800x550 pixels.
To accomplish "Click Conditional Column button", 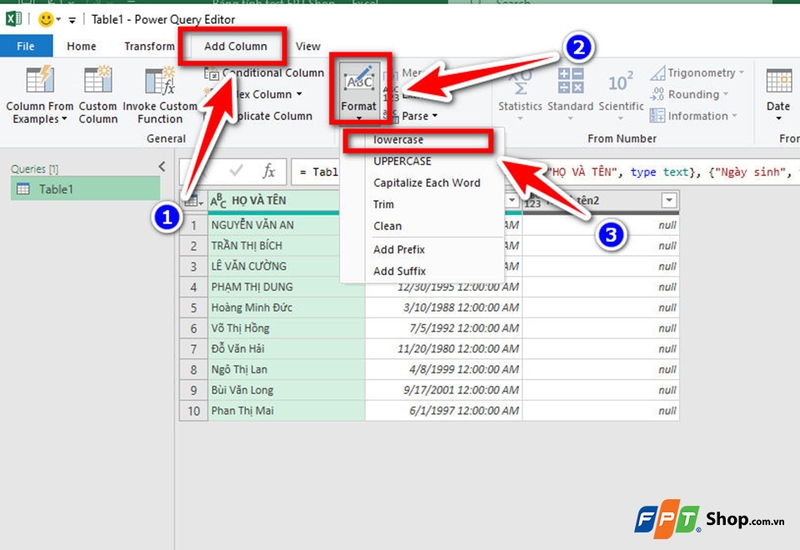I will [x=264, y=73].
